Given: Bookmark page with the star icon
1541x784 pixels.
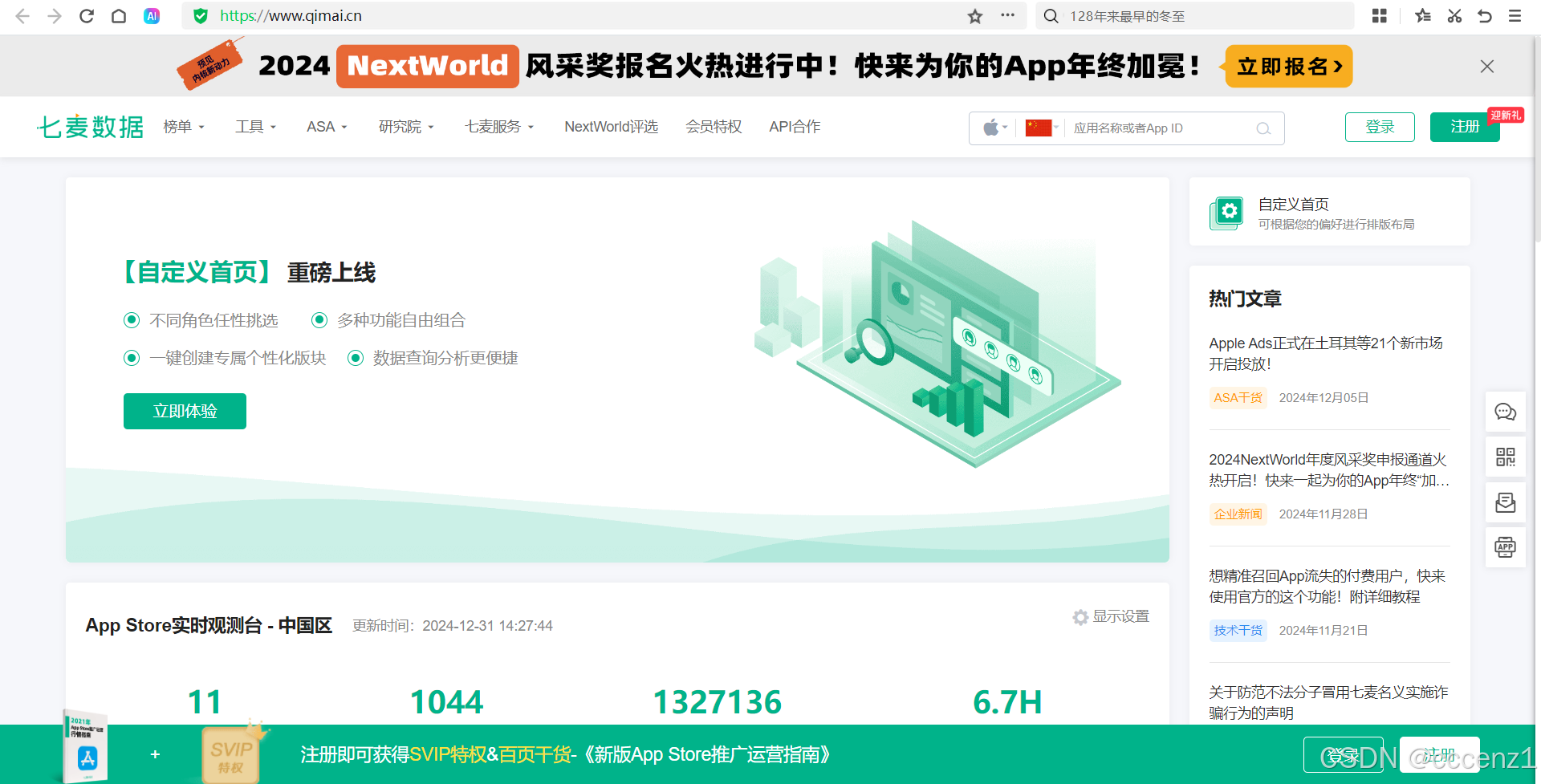Looking at the screenshot, I should 975,16.
